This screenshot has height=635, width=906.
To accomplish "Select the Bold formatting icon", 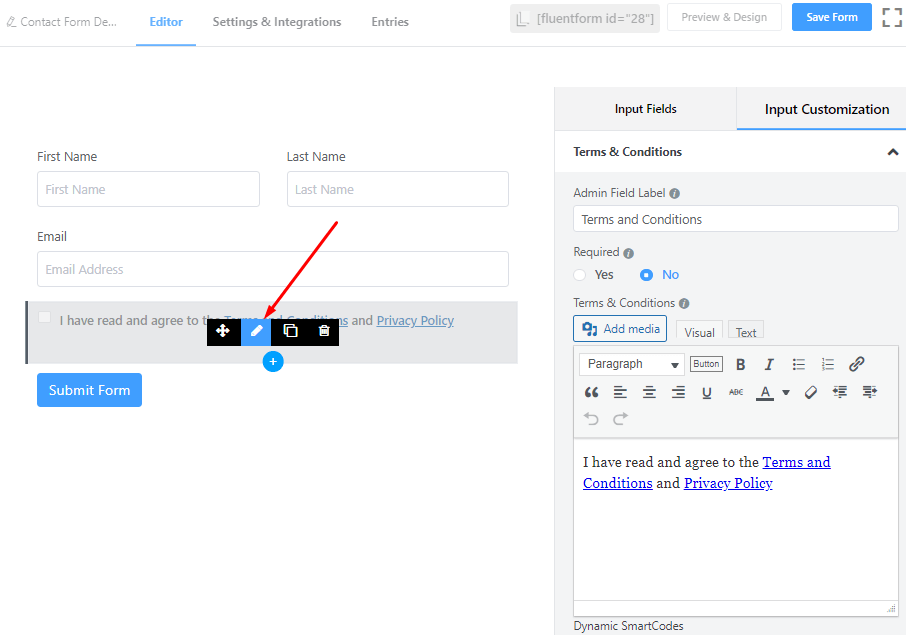I will pyautogui.click(x=740, y=364).
